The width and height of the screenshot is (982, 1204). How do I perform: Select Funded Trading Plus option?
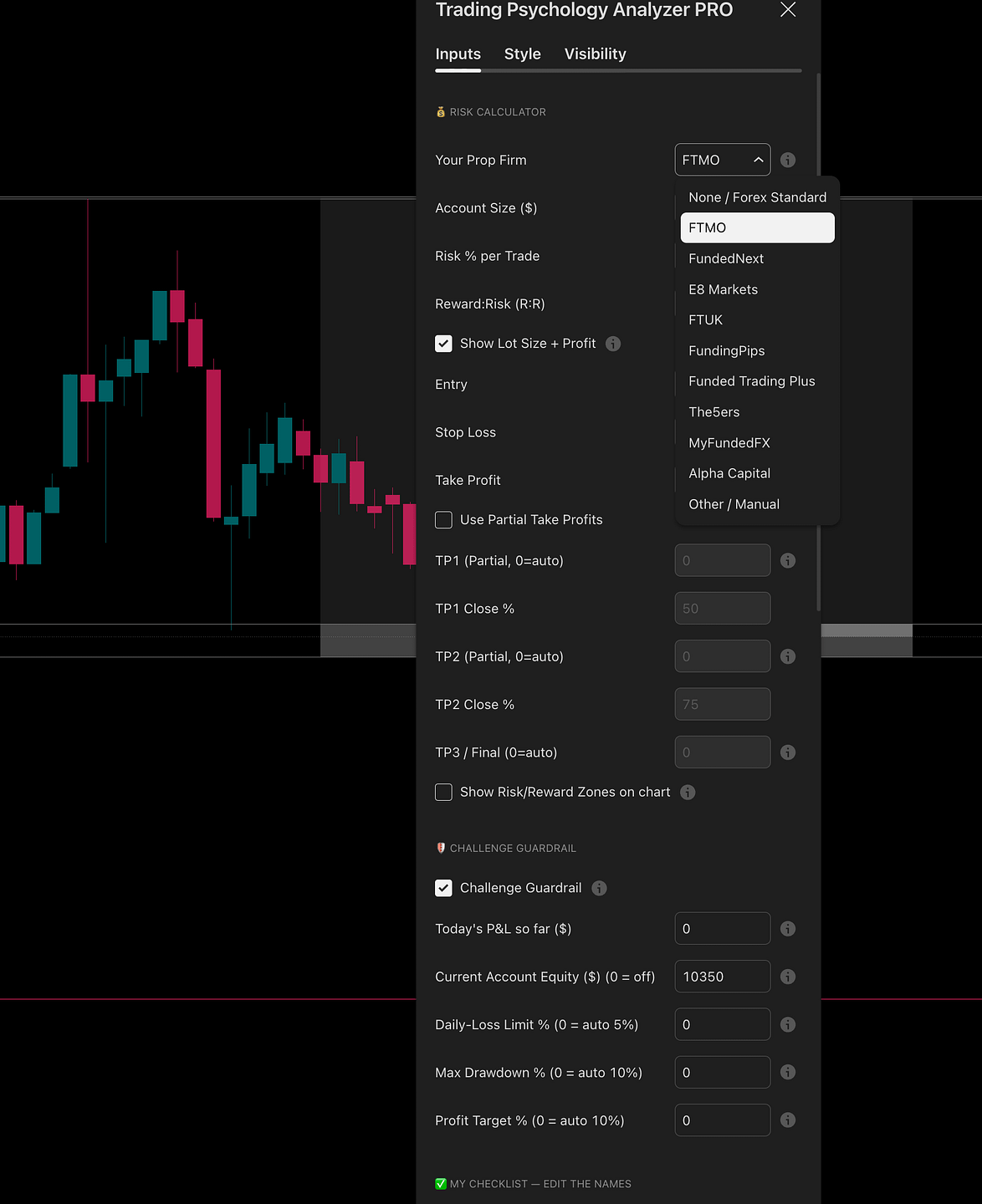coord(757,381)
